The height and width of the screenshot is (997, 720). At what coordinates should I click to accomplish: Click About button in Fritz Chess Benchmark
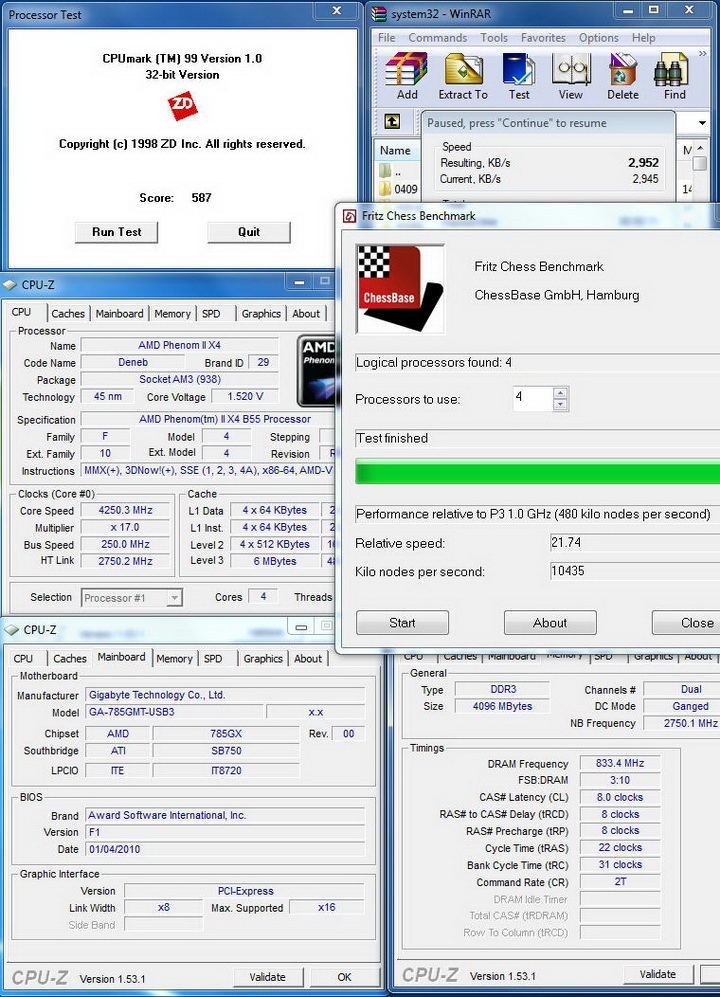point(550,622)
